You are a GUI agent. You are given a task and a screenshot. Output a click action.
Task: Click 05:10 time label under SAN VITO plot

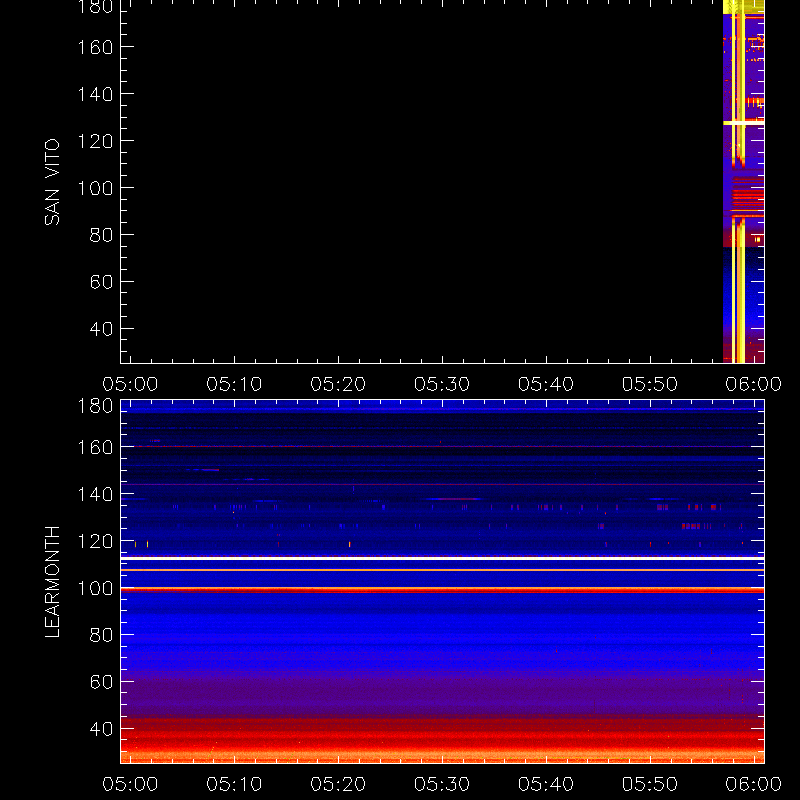click(x=234, y=384)
